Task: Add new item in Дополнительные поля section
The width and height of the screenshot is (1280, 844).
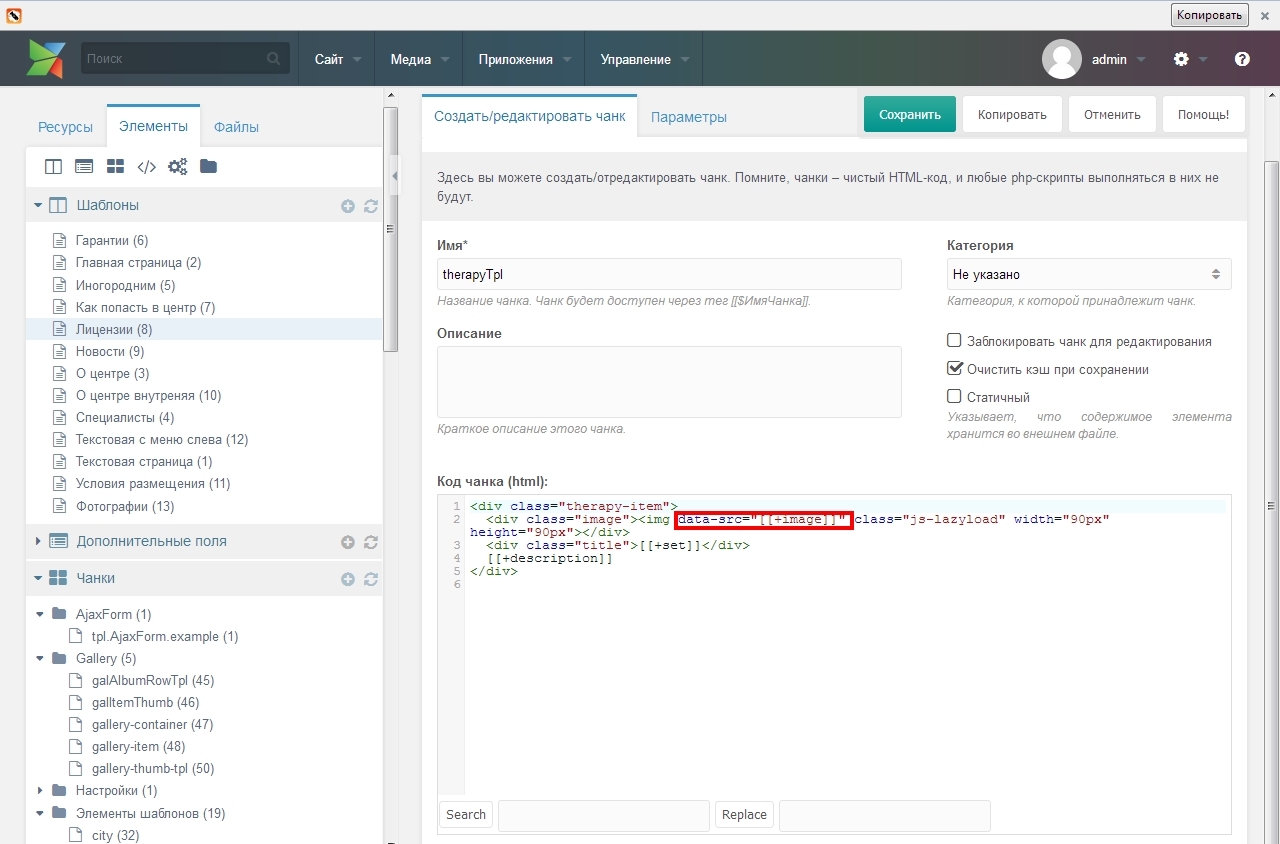Action: click(x=348, y=542)
